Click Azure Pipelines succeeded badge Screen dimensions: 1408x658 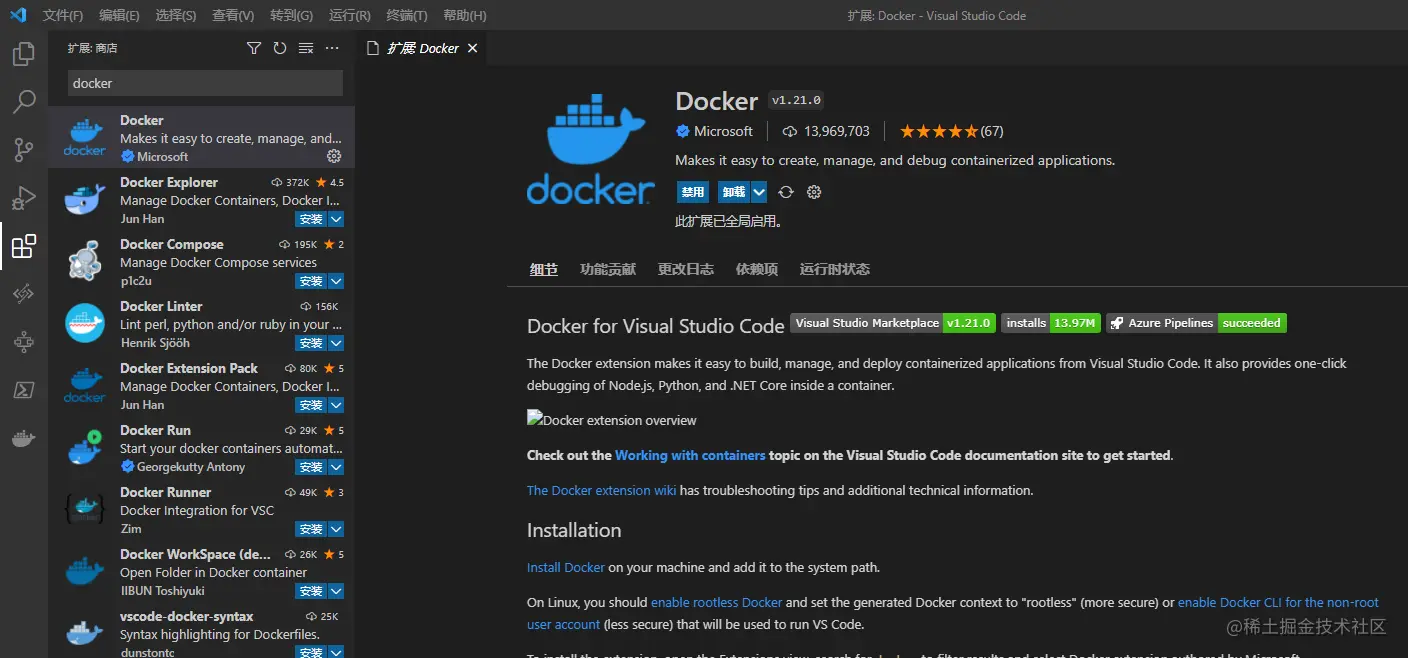[x=1196, y=323]
